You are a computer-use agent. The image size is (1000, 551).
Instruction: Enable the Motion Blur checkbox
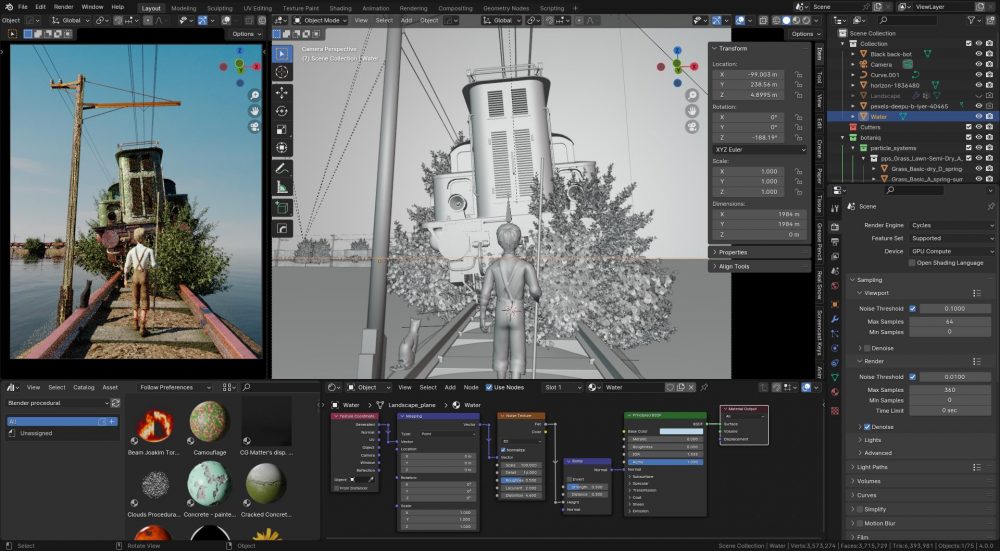click(860, 524)
